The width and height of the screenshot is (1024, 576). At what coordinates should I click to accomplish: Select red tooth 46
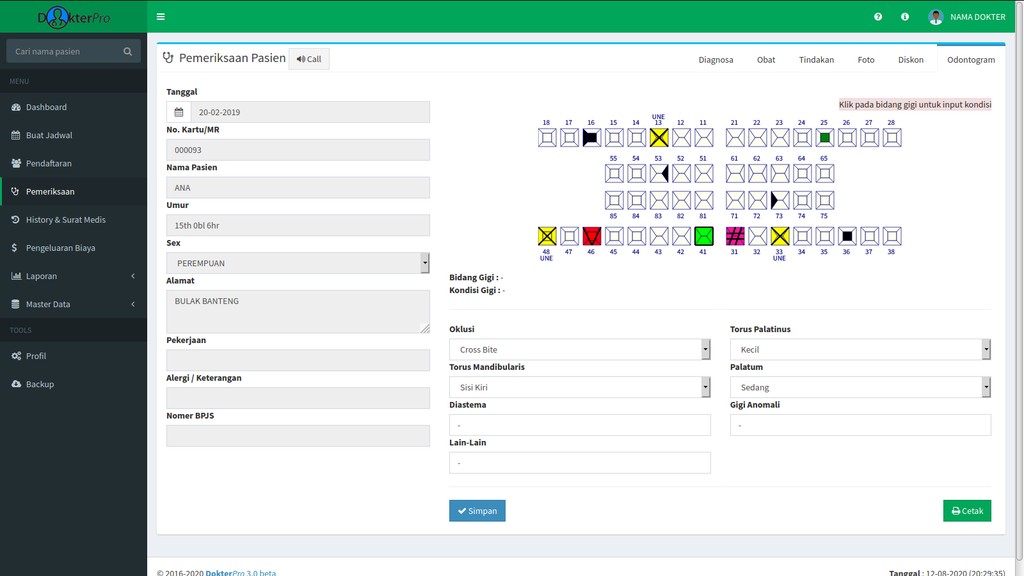[x=591, y=236]
